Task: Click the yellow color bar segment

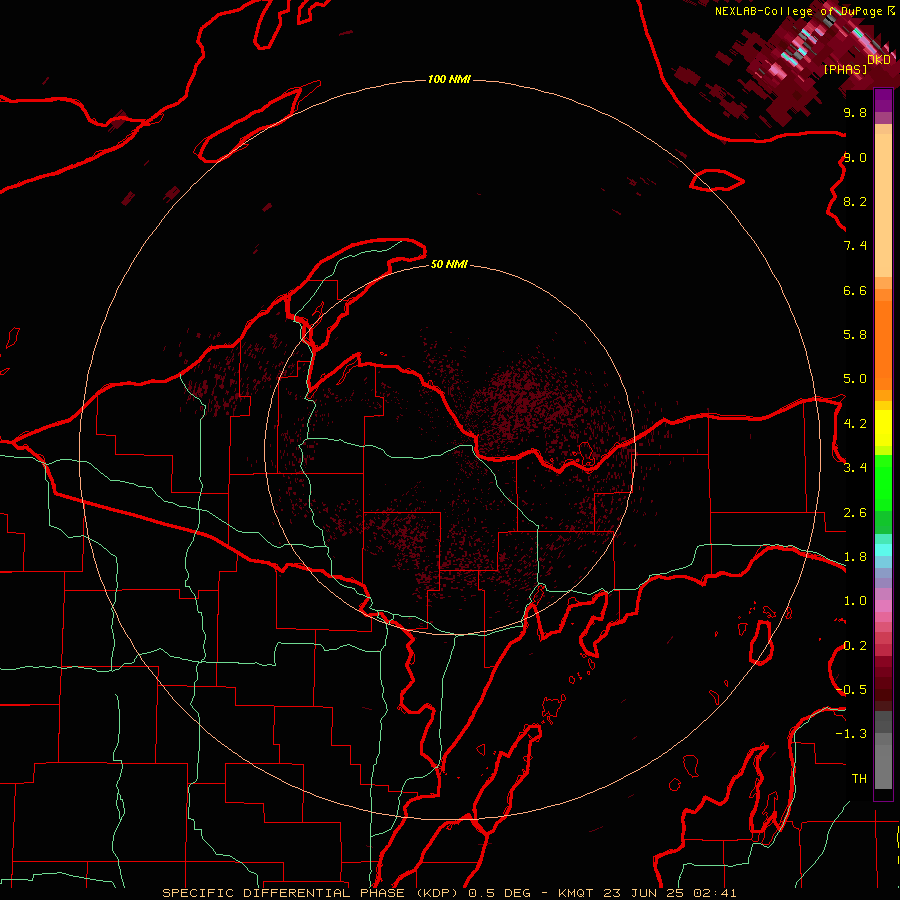Action: click(883, 428)
